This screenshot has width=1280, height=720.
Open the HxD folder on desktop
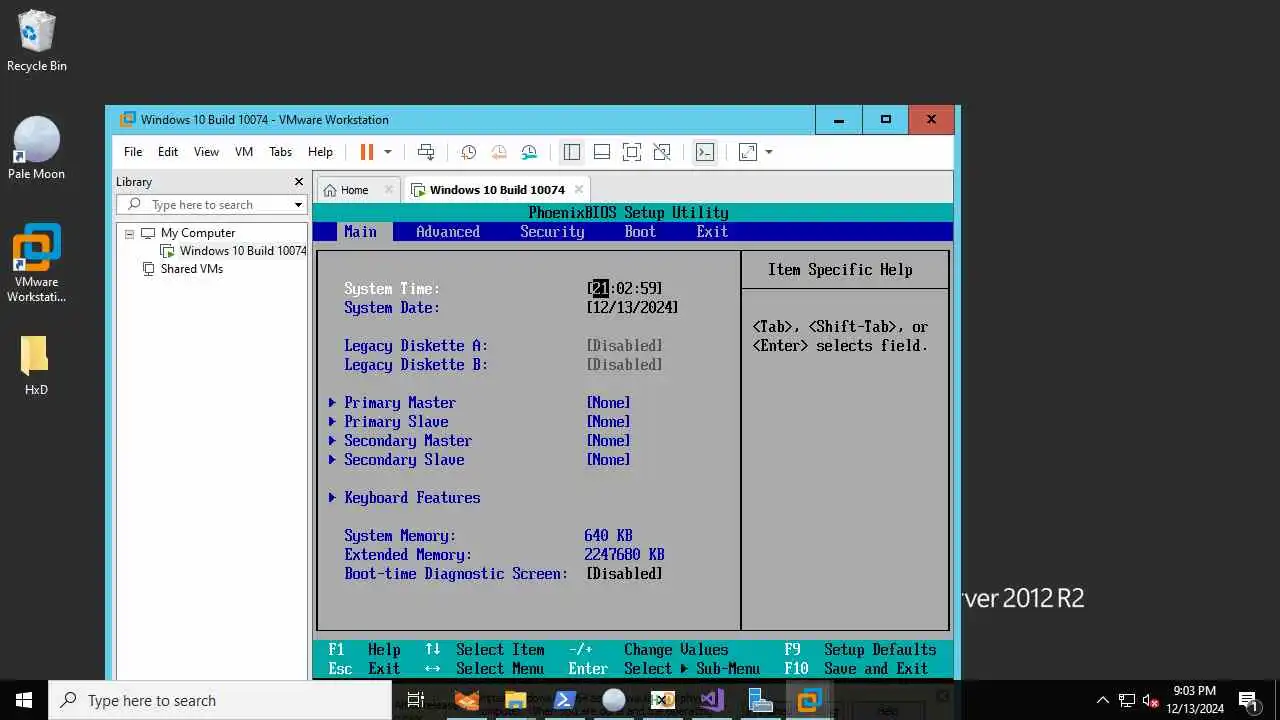(x=36, y=365)
